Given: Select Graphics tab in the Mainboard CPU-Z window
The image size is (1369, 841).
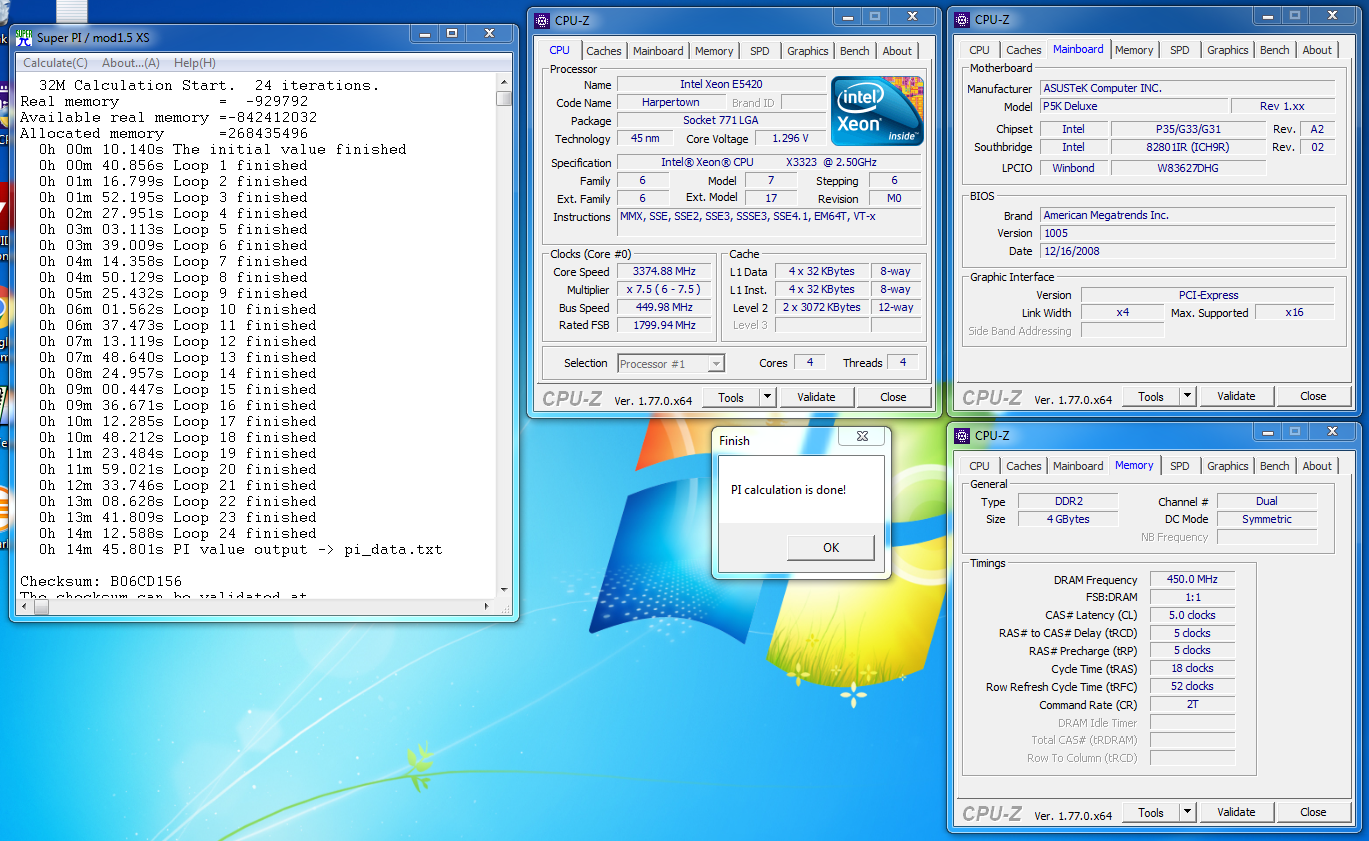Looking at the screenshot, I should [1228, 50].
